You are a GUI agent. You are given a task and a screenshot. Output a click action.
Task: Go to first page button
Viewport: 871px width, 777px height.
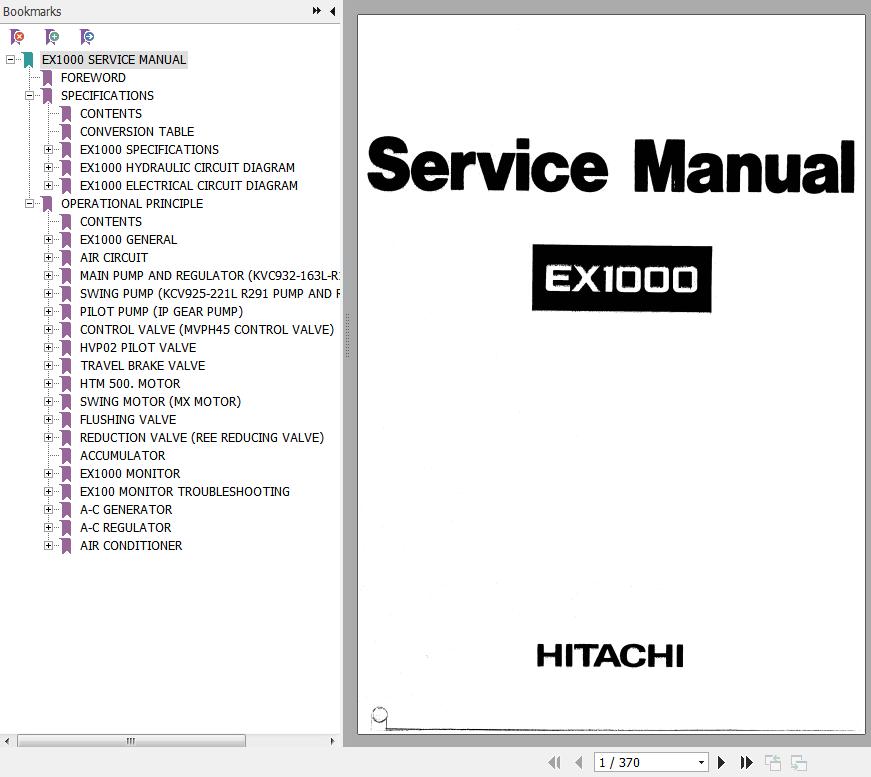pyautogui.click(x=554, y=763)
